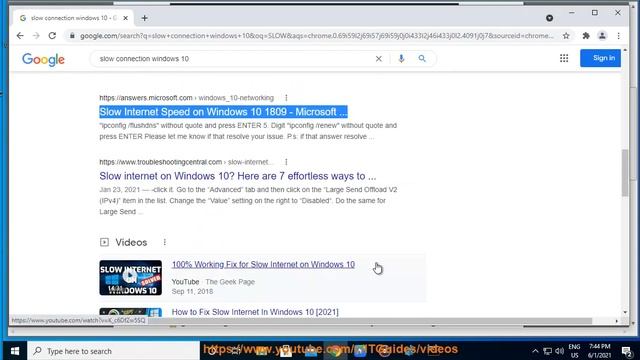Open the Chrome extensions puzzle icon
The image size is (640, 360).
[x=586, y=36]
